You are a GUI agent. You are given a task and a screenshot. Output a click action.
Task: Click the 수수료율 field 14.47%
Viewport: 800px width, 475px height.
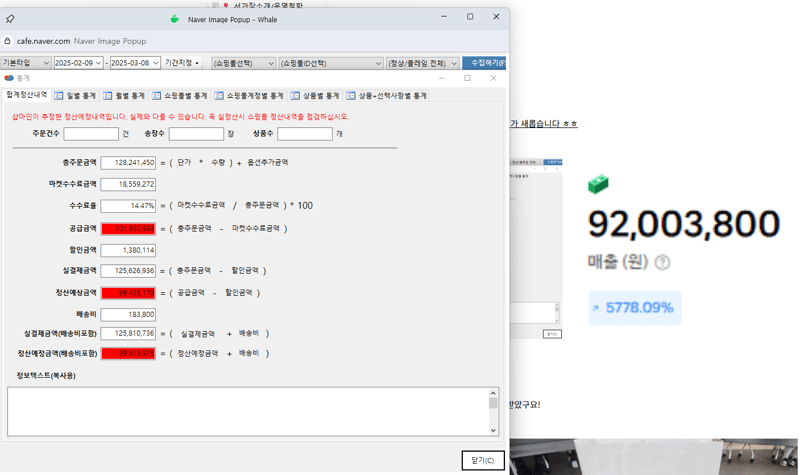[x=128, y=206]
